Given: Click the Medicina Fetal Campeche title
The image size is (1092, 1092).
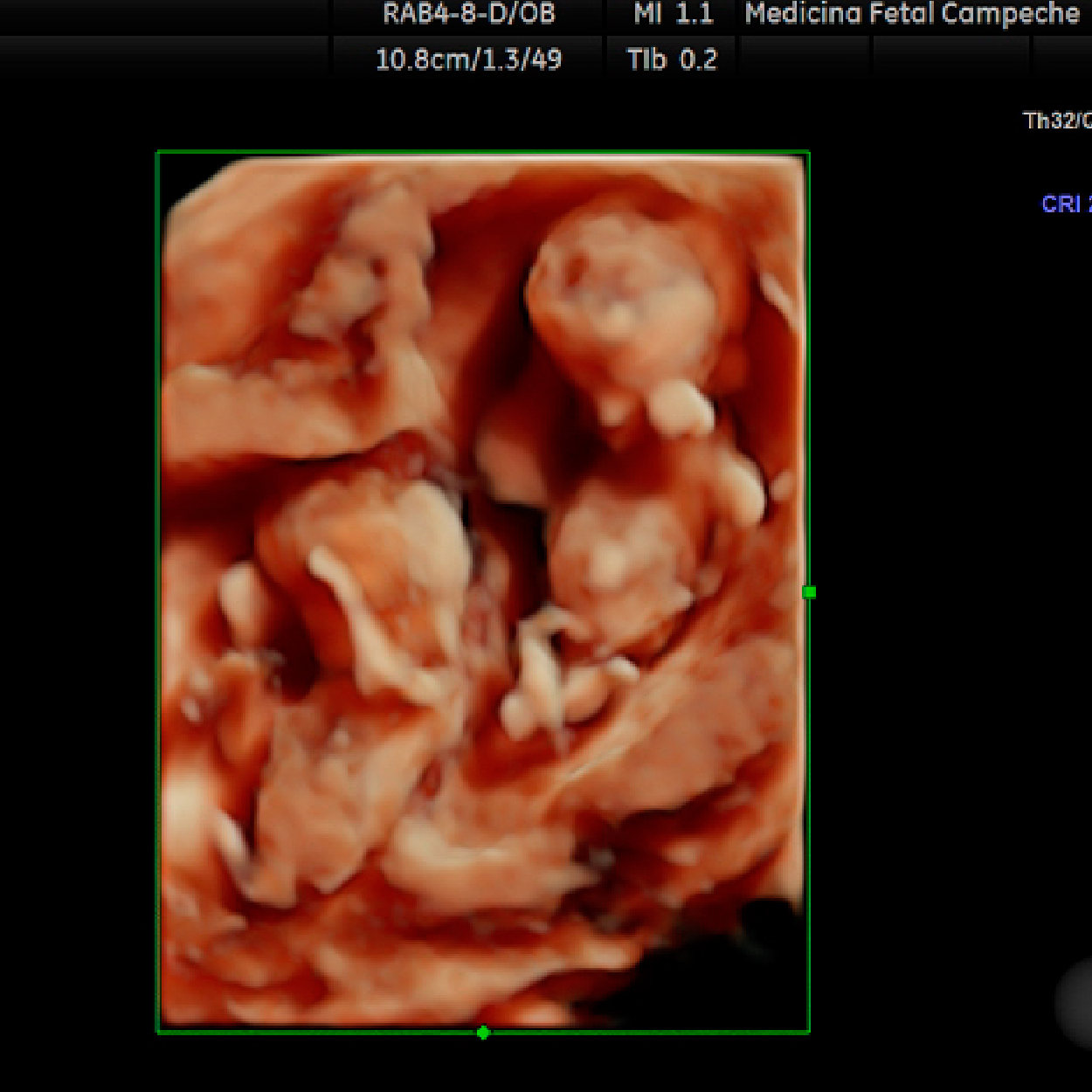Looking at the screenshot, I should 912,14.
